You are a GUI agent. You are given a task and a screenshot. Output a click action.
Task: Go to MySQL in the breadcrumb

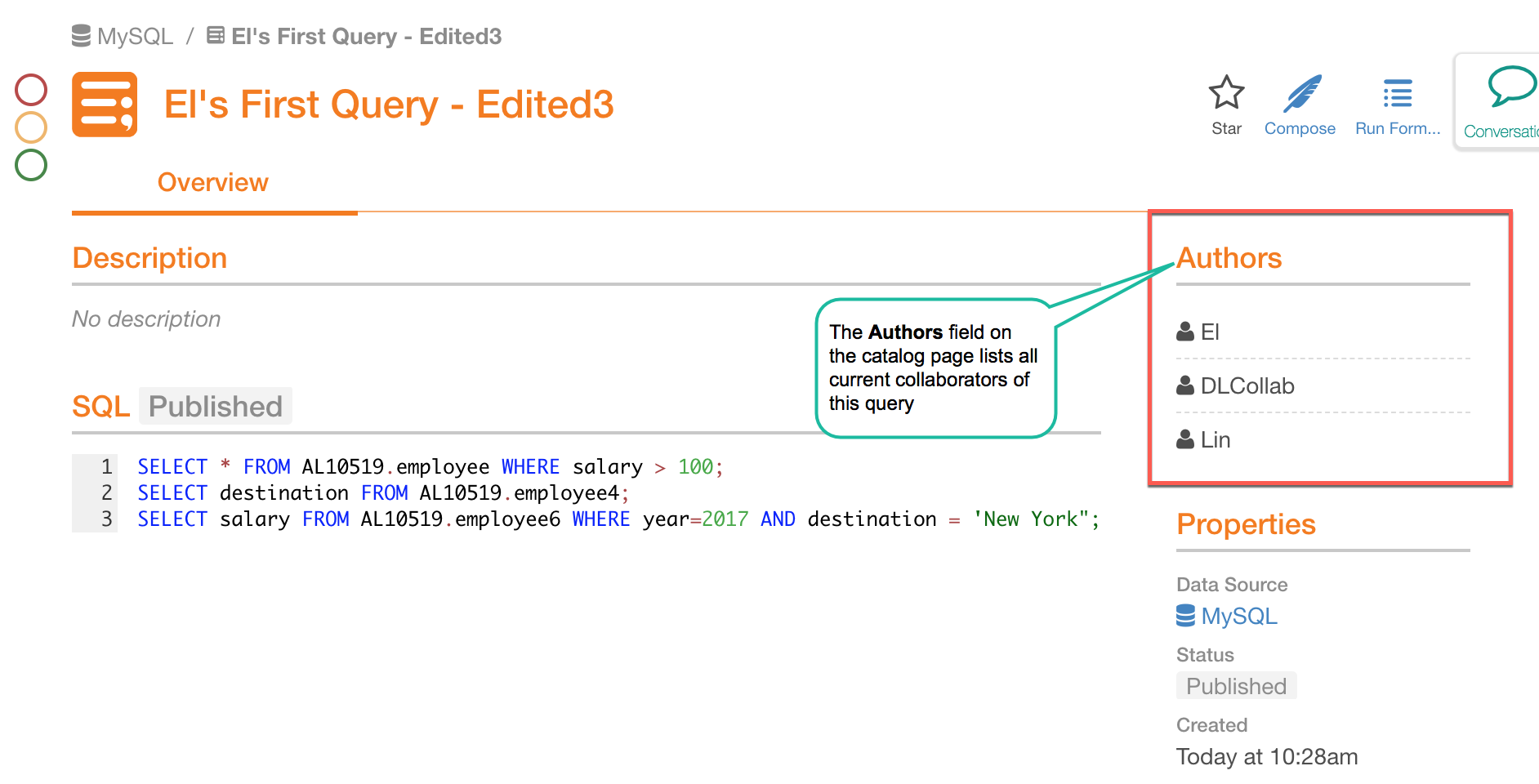135,36
